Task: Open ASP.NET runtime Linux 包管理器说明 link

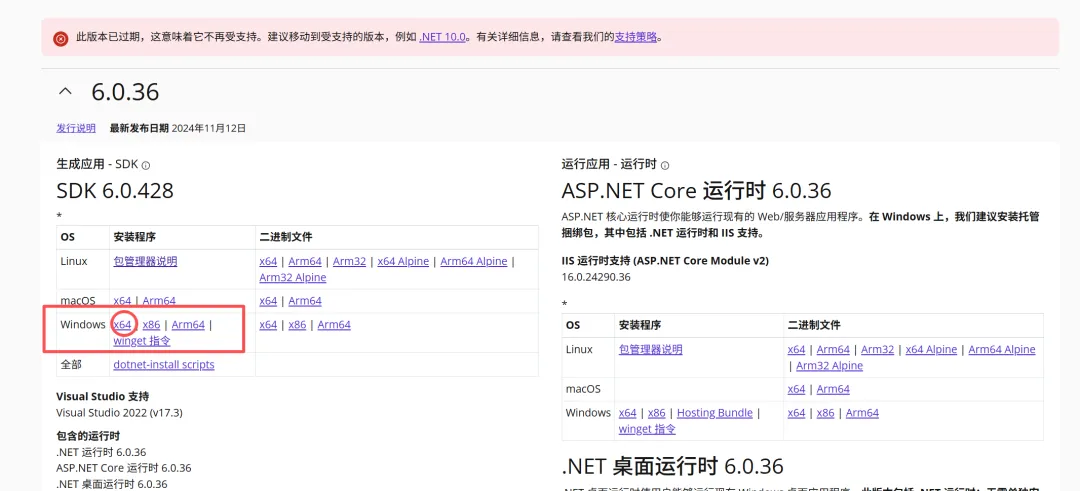Action: click(651, 350)
